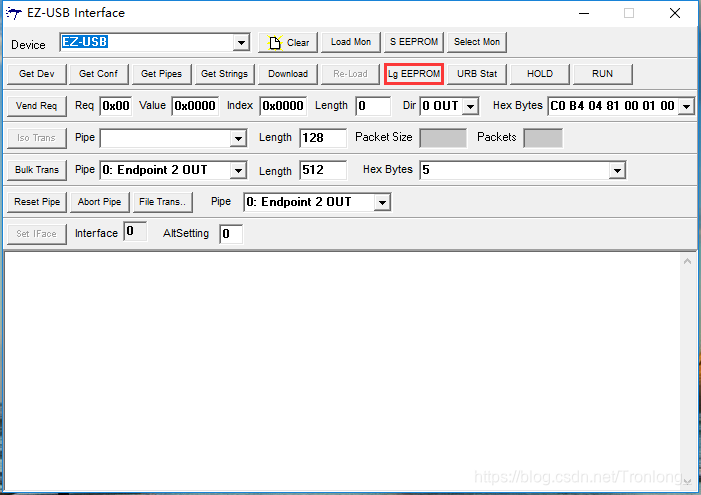Click the Index field showing 0x0000
Viewport: 701px width, 495px height.
(x=283, y=106)
